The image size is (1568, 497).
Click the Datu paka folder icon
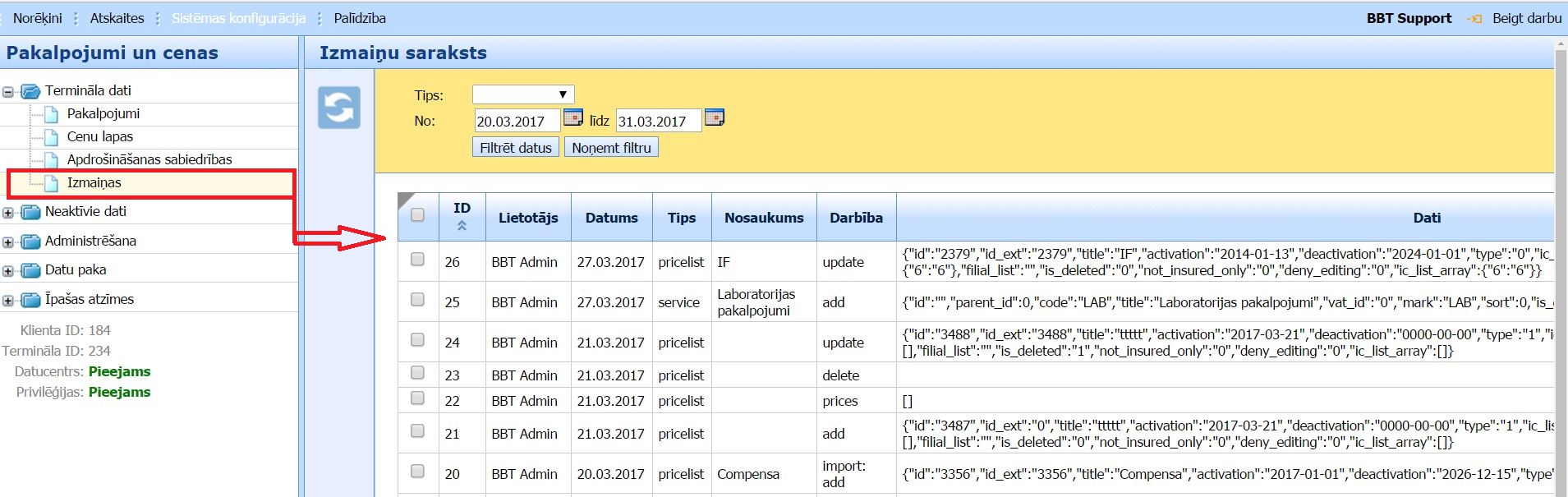click(x=30, y=270)
